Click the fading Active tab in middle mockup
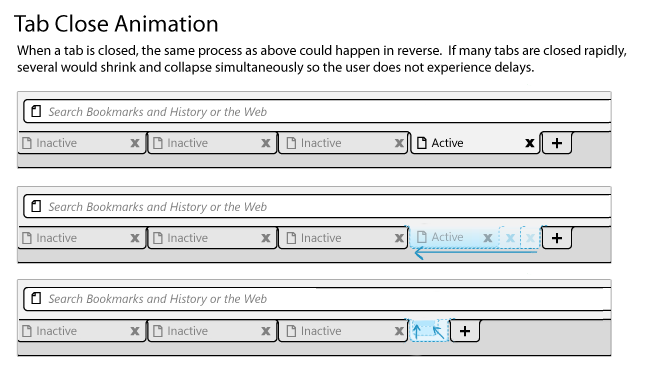The image size is (645, 377). tap(454, 237)
